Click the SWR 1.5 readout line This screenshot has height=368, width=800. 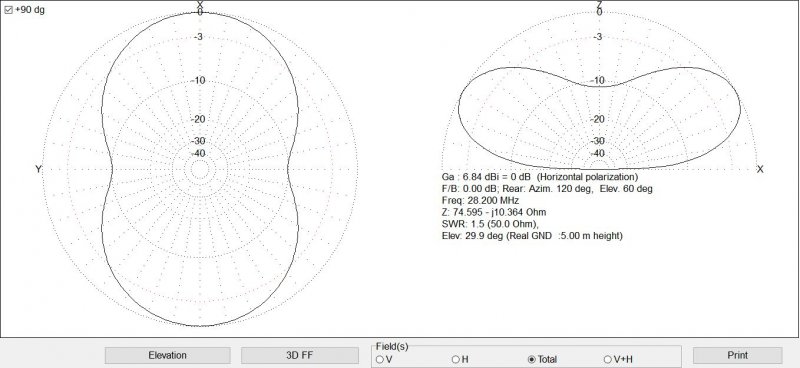click(x=490, y=224)
